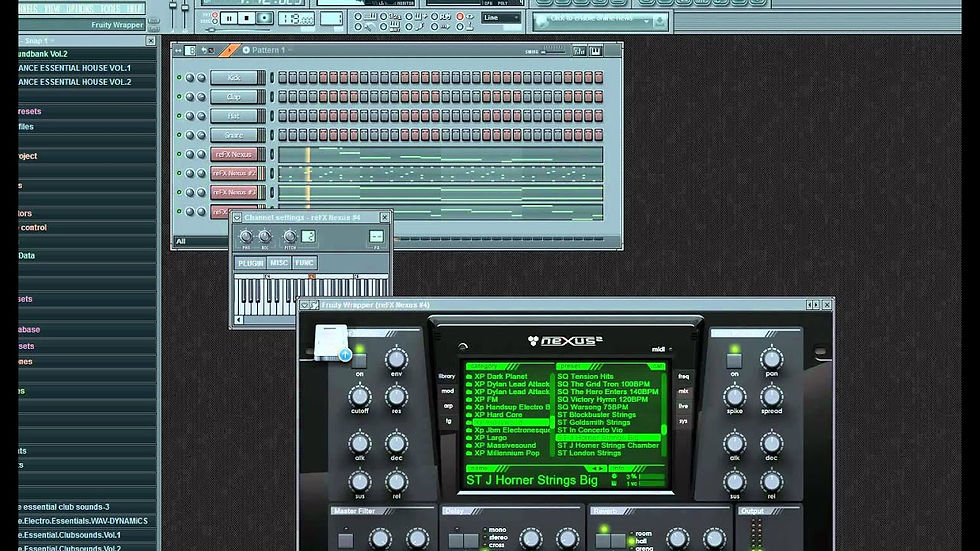980x551 pixels.
Task: Adjust the step sequencer swing slider
Action: pyautogui.click(x=554, y=51)
